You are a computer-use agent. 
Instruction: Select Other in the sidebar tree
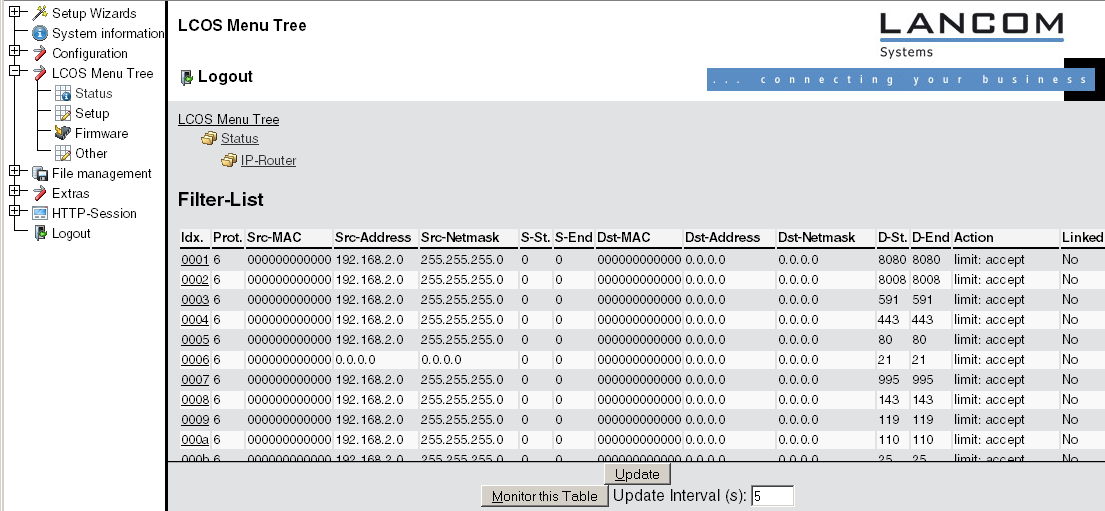click(91, 153)
